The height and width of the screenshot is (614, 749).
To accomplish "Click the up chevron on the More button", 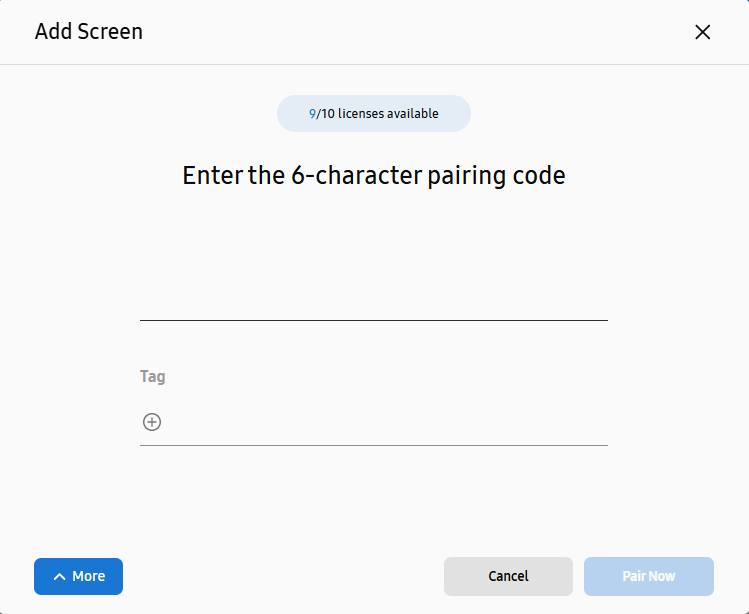I will pyautogui.click(x=59, y=577).
